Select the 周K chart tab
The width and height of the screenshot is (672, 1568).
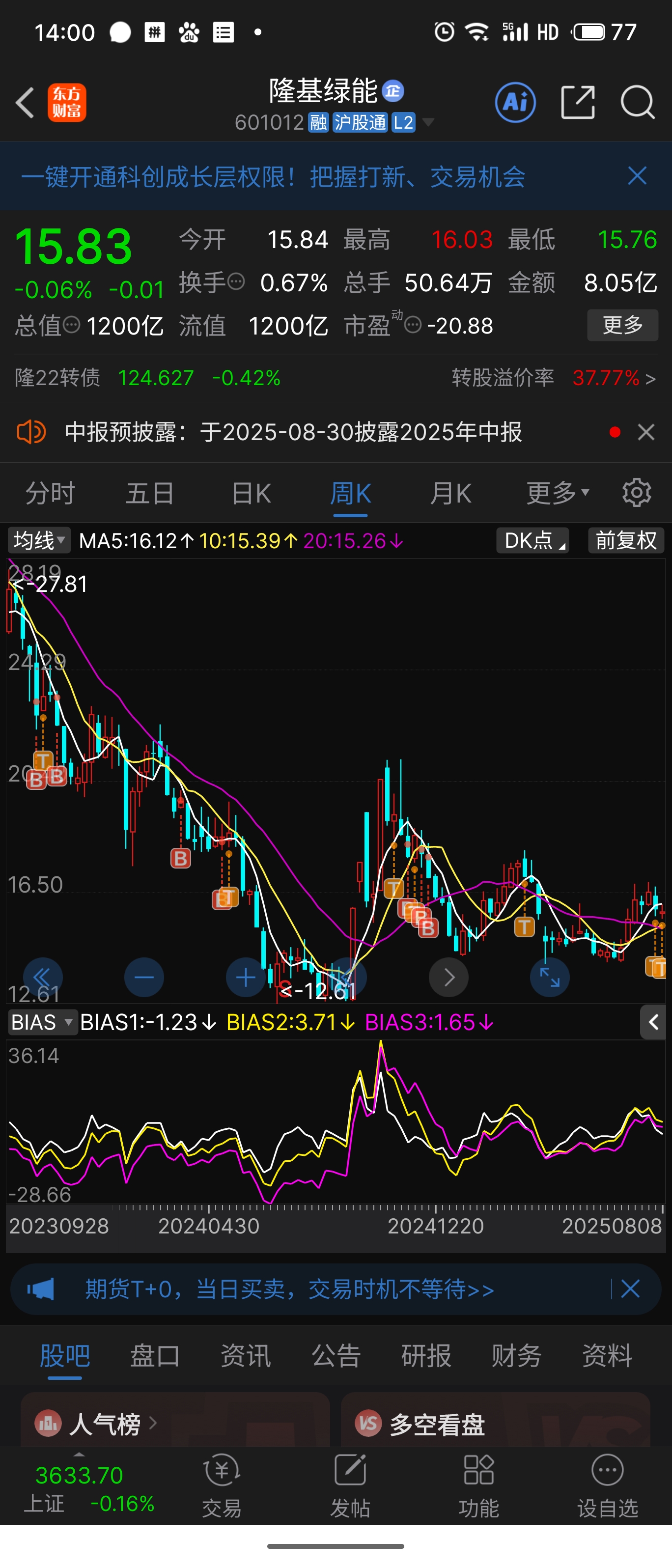pyautogui.click(x=350, y=492)
